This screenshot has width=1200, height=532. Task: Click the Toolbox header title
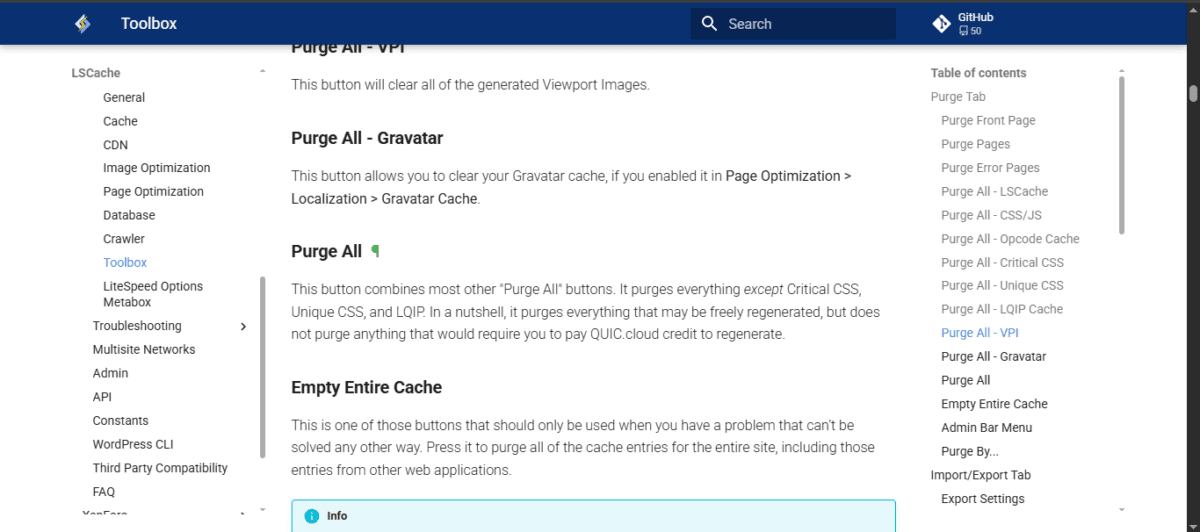149,24
